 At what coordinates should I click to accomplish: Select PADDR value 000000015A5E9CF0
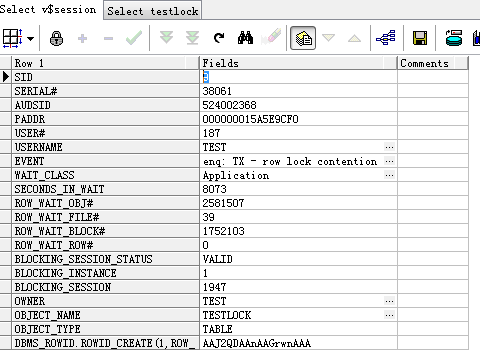pyautogui.click(x=251, y=119)
